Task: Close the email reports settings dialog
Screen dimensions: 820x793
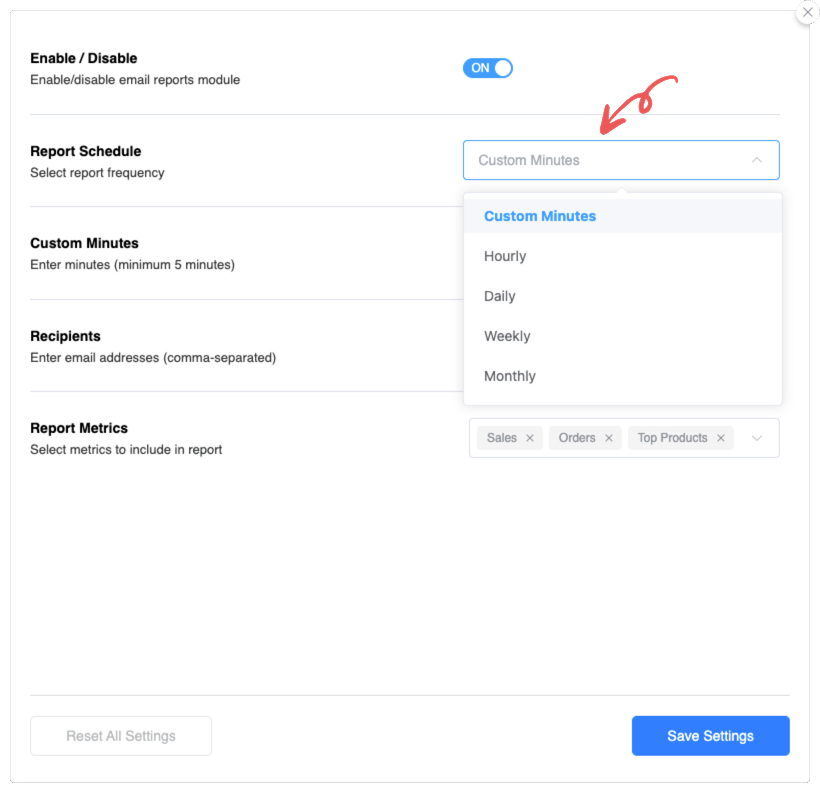Action: coord(807,12)
